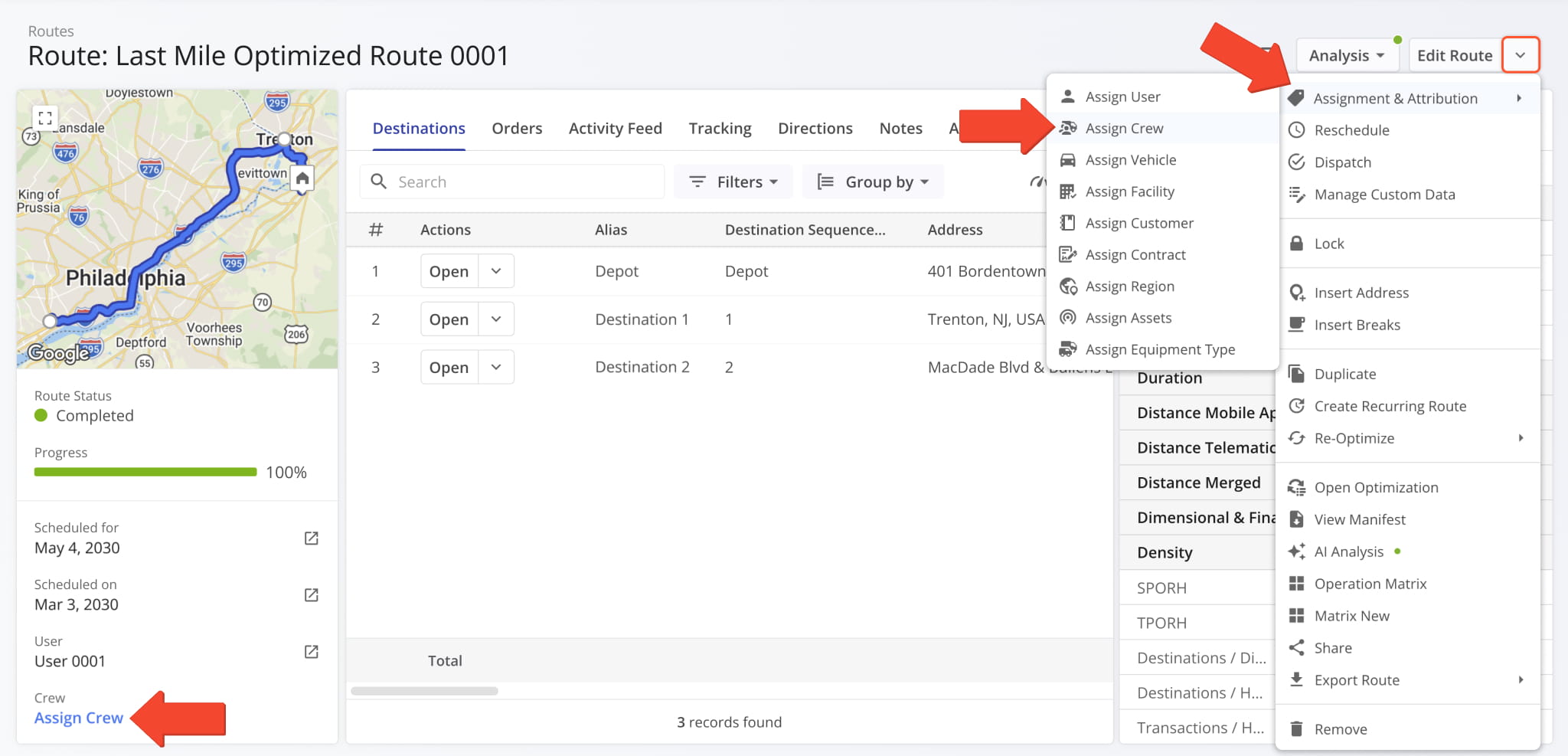
Task: Choose Create Recurring Route option
Action: pos(1408,406)
